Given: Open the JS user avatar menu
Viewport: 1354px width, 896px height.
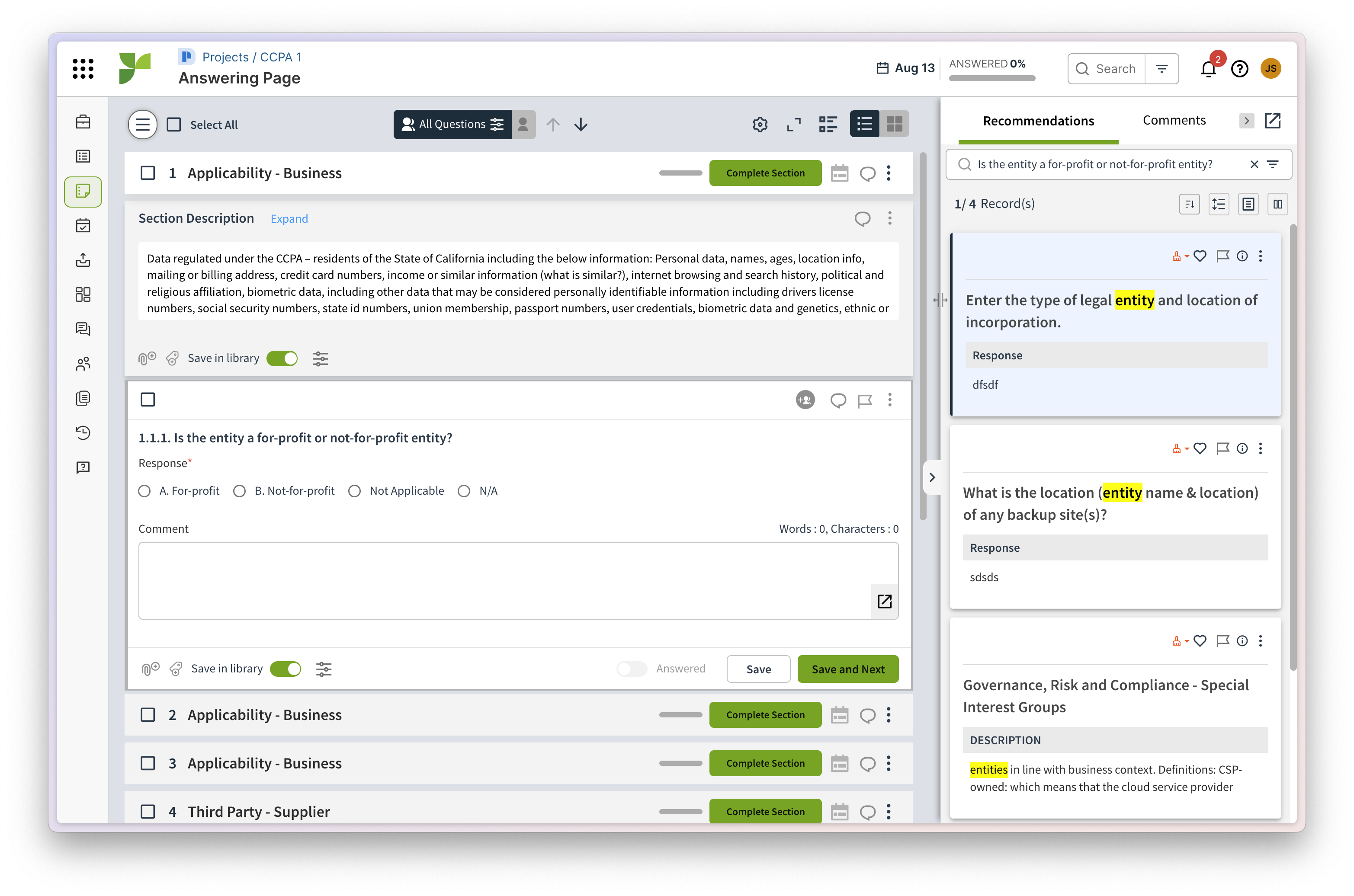Looking at the screenshot, I should pos(1271,69).
